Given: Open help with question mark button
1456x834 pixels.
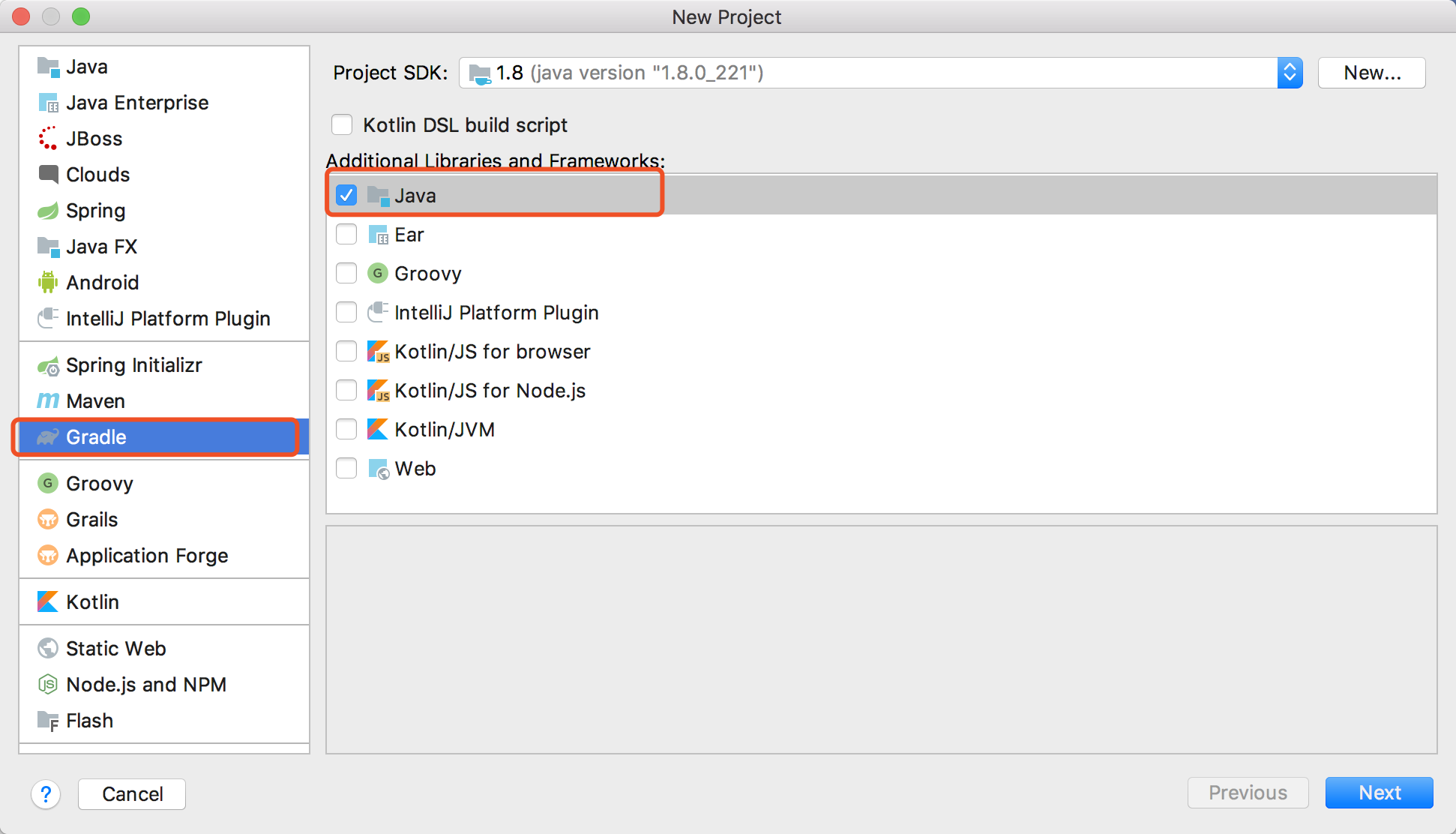Looking at the screenshot, I should [x=46, y=793].
